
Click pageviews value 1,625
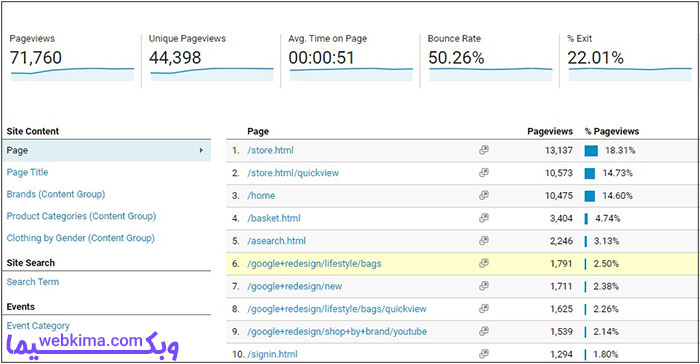[x=561, y=309]
